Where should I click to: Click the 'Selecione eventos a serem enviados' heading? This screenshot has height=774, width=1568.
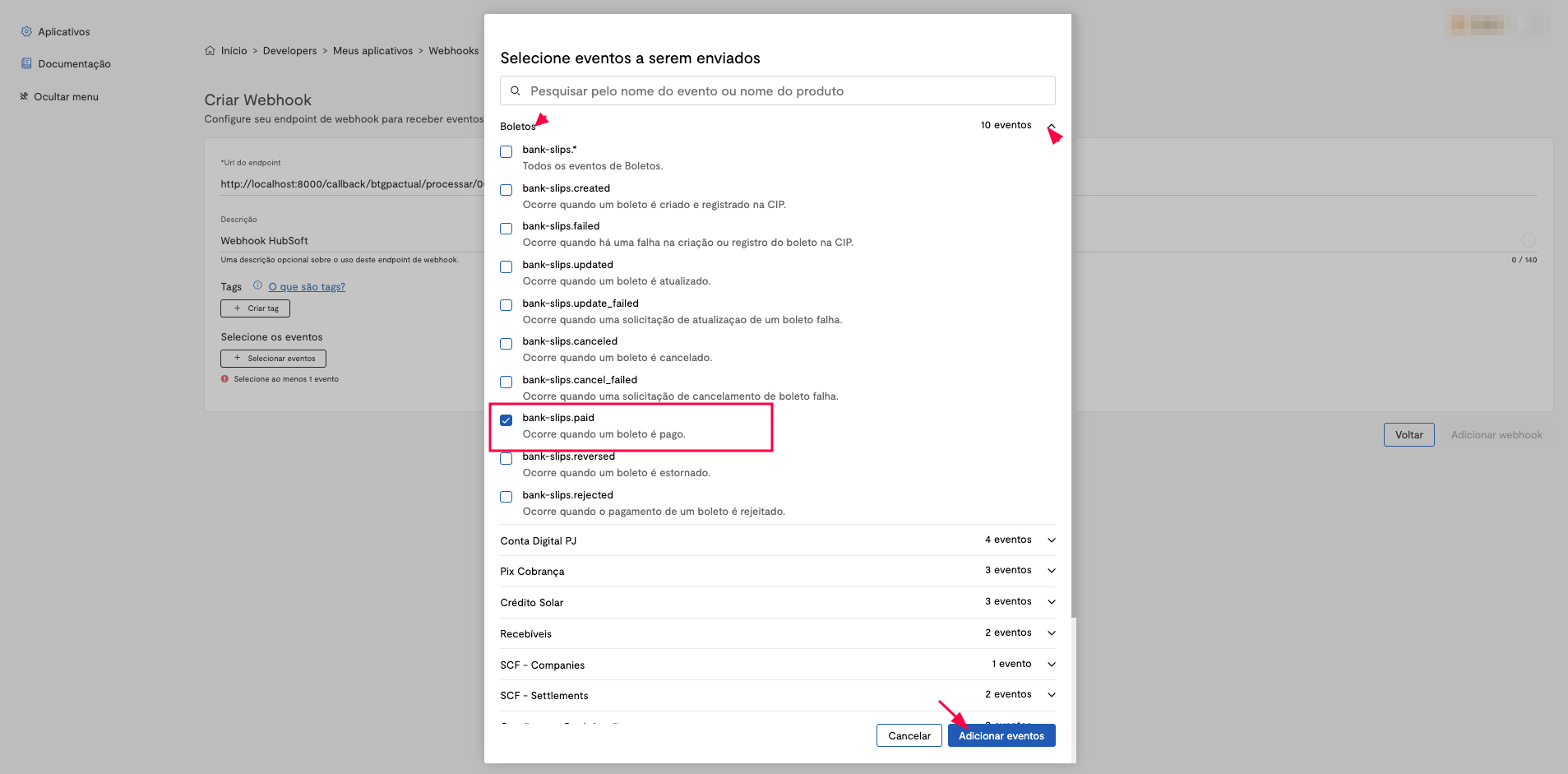[630, 58]
